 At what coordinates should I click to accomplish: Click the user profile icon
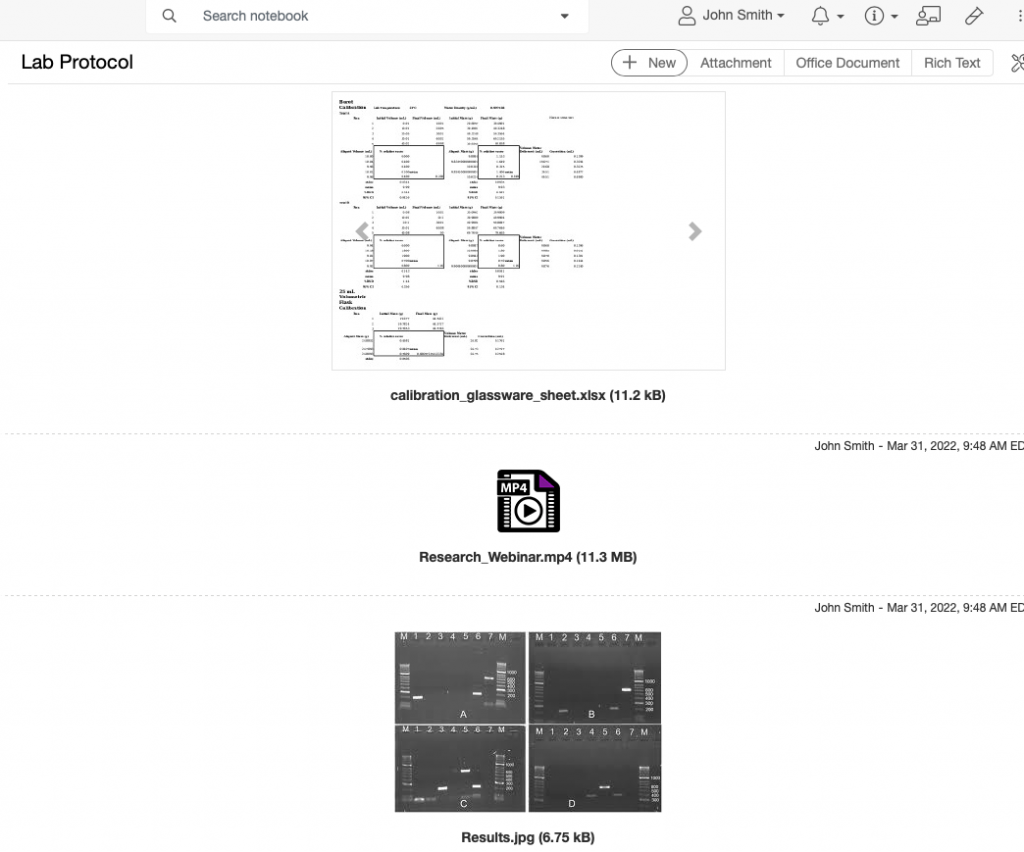pyautogui.click(x=687, y=16)
